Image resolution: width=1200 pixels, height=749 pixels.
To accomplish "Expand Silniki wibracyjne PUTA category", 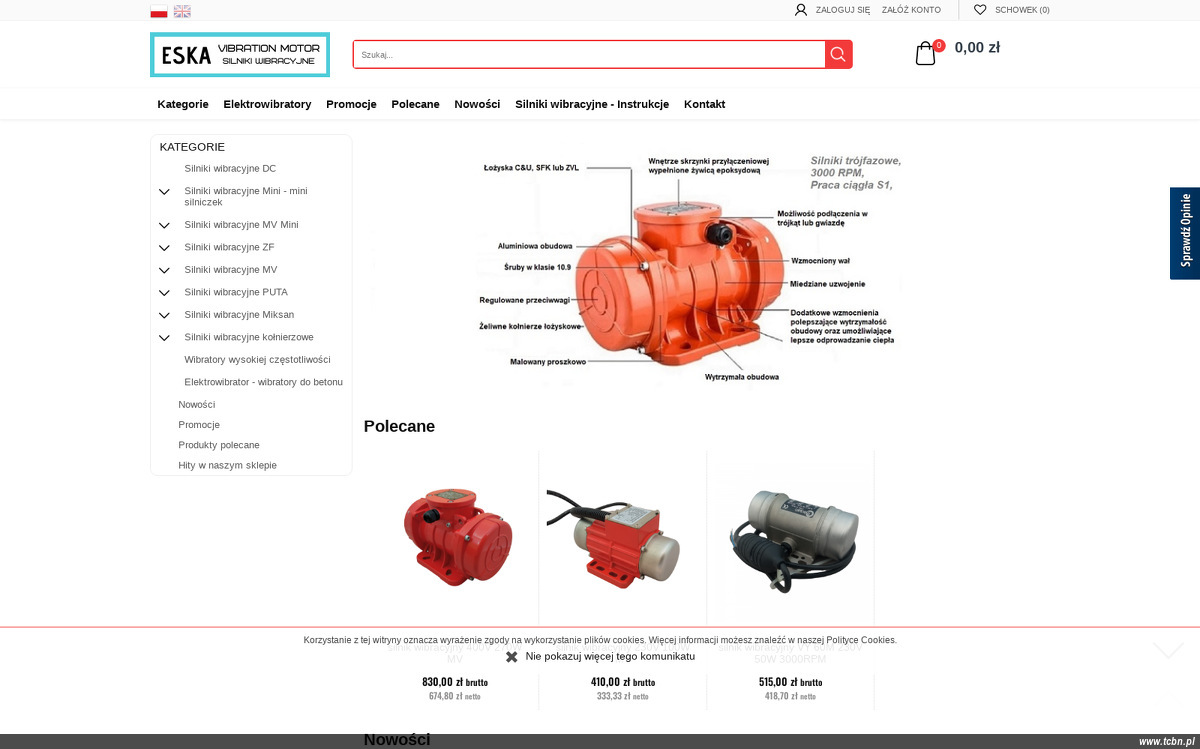I will tap(164, 293).
